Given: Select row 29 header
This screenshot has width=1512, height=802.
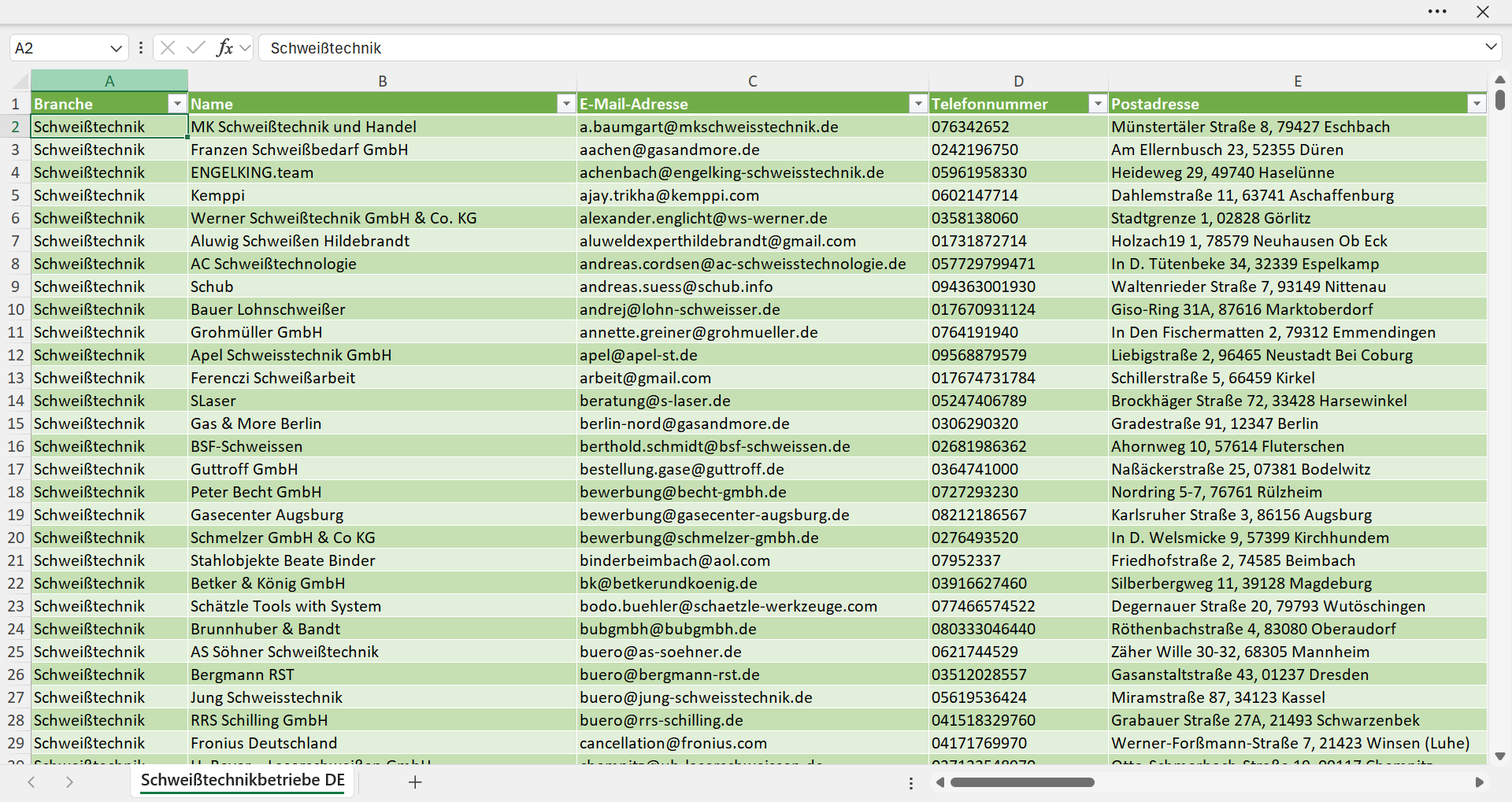Looking at the screenshot, I should click(x=15, y=743).
